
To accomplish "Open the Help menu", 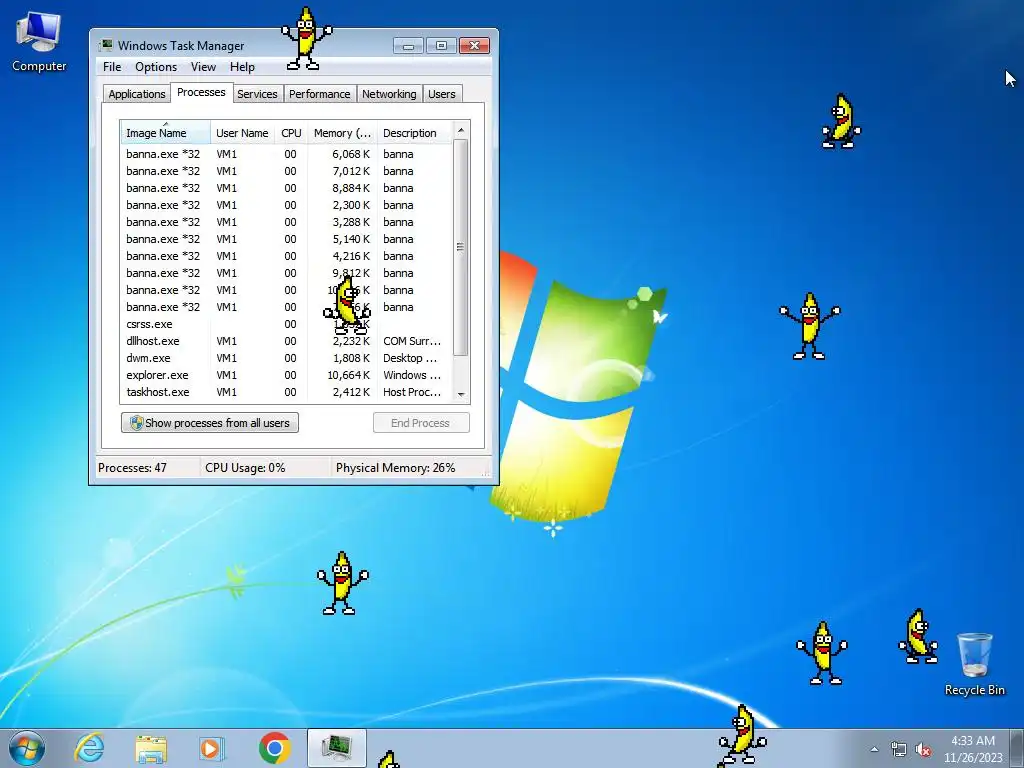I will pyautogui.click(x=242, y=67).
